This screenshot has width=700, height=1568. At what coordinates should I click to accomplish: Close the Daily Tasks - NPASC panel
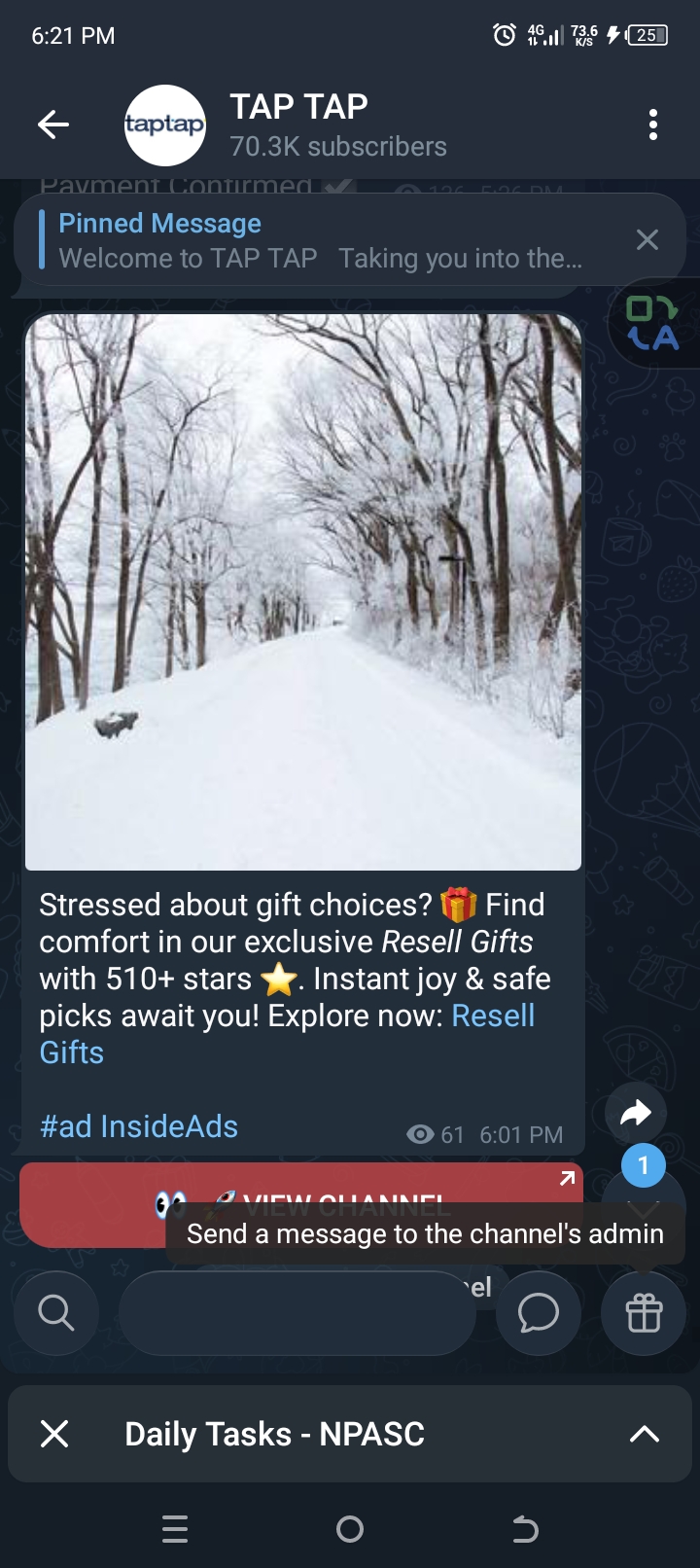click(x=55, y=1433)
